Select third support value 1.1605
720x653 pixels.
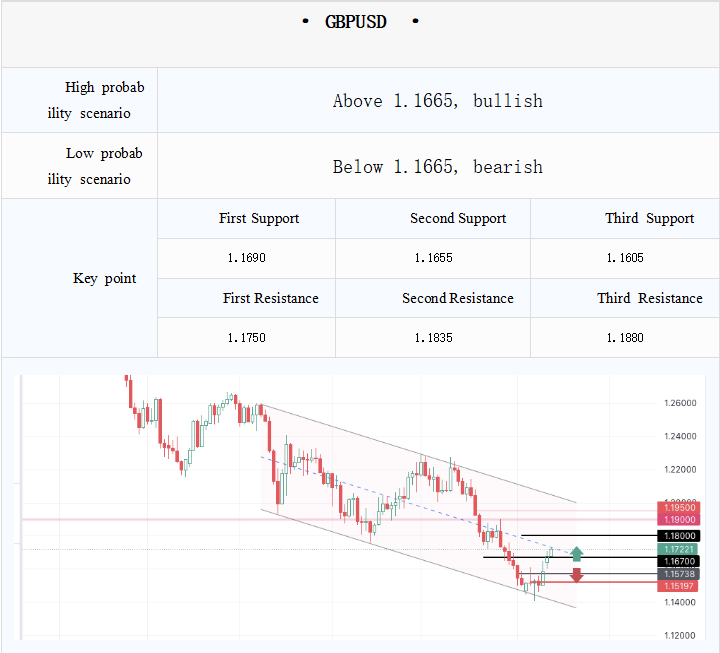[x=625, y=258]
